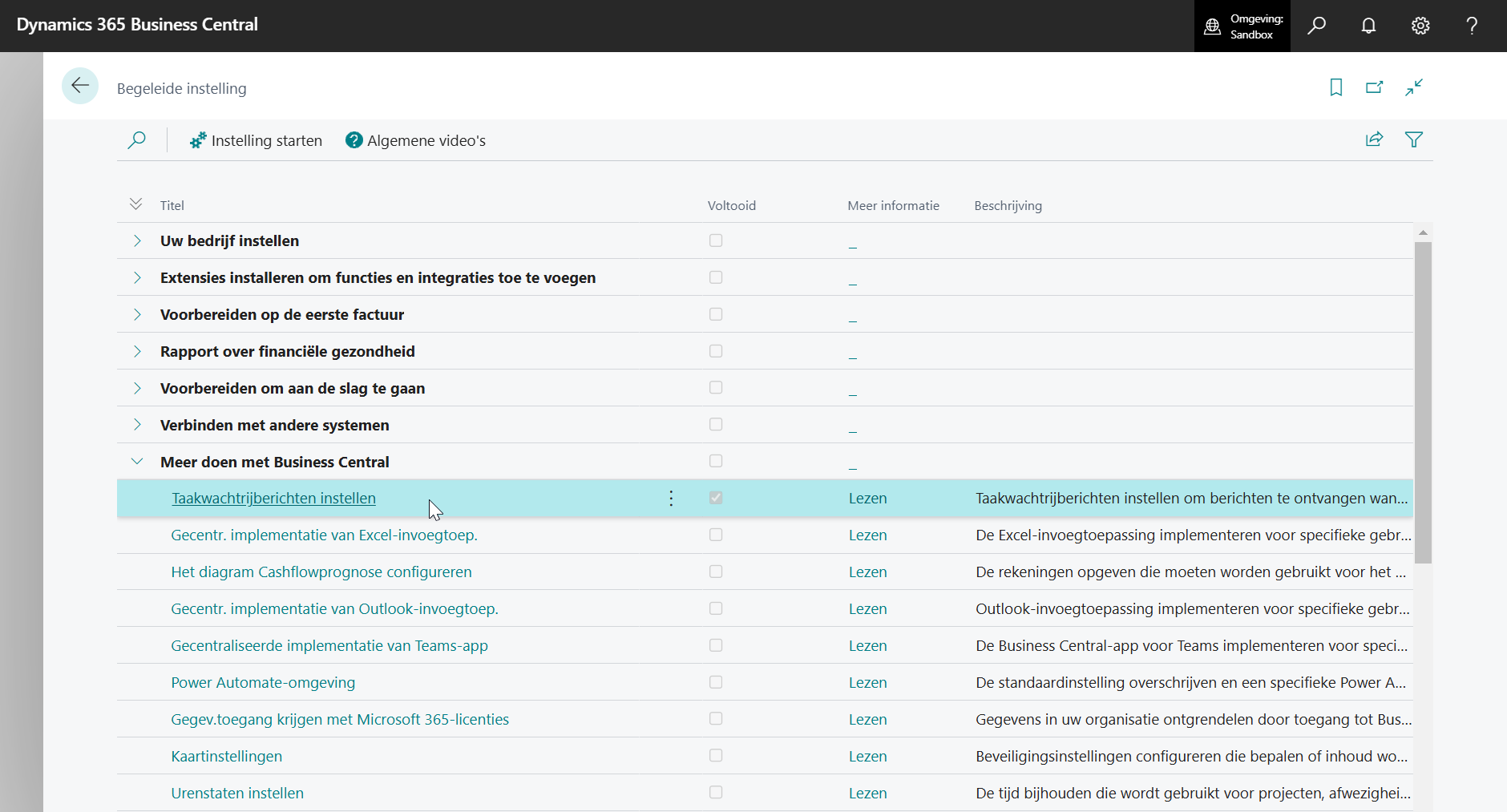
Task: Share the list via share icon
Action: [1375, 139]
